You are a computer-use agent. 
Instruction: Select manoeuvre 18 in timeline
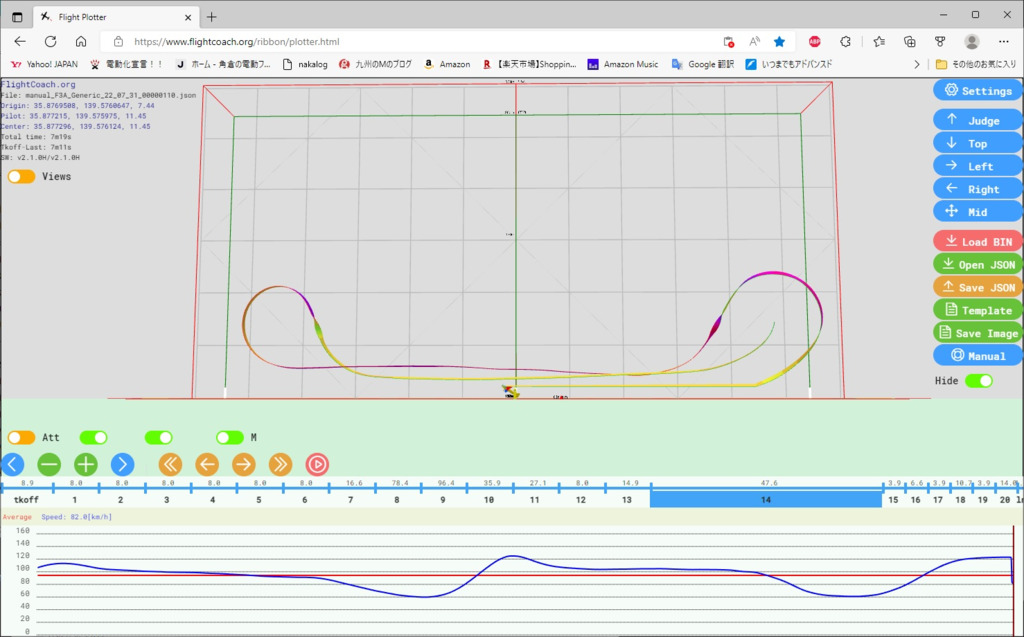pyautogui.click(x=960, y=499)
